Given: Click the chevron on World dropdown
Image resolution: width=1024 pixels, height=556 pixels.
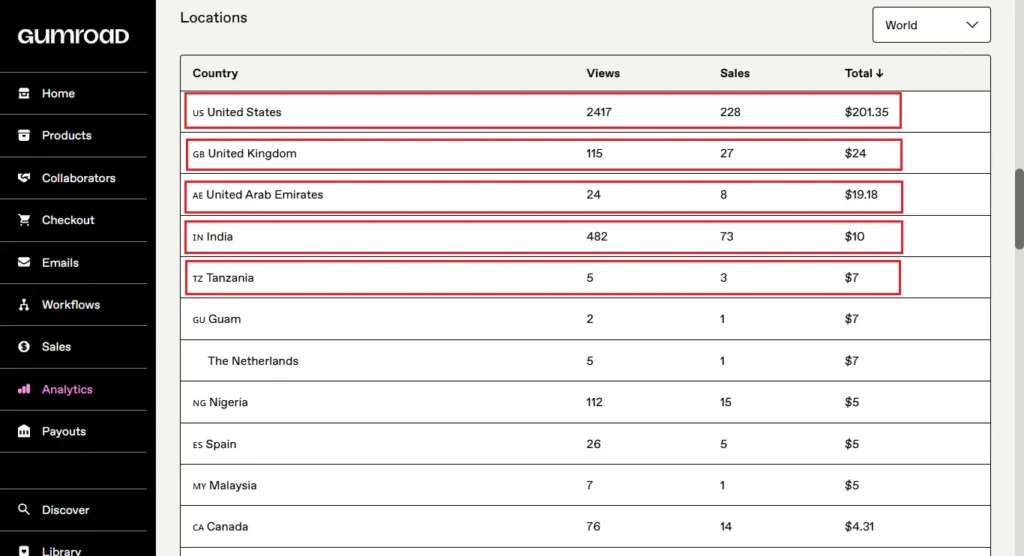Looking at the screenshot, I should point(972,25).
